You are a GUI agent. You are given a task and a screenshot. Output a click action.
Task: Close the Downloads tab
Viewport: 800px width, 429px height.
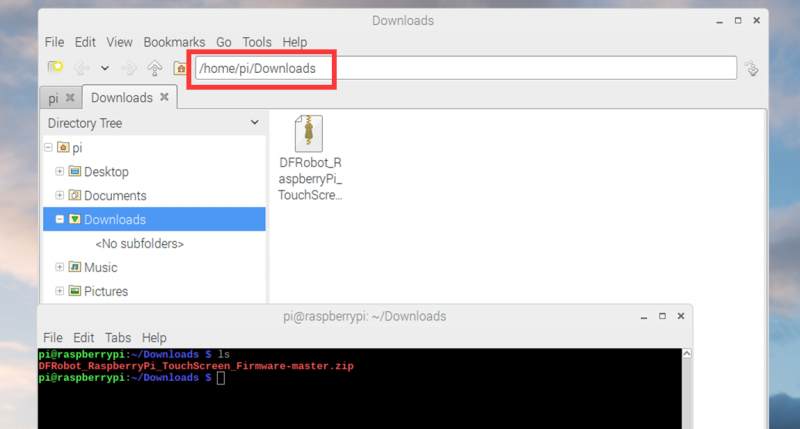click(164, 97)
